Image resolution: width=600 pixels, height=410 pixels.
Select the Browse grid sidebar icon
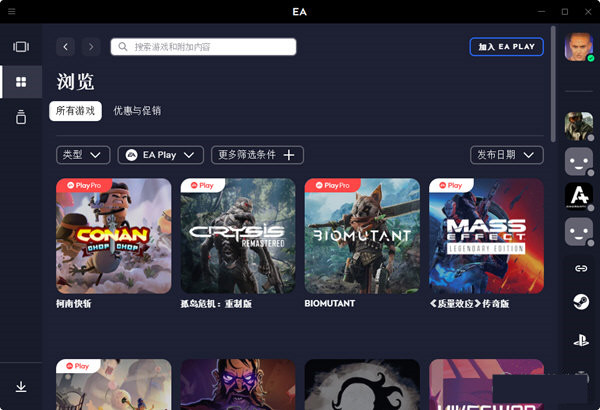coord(21,82)
